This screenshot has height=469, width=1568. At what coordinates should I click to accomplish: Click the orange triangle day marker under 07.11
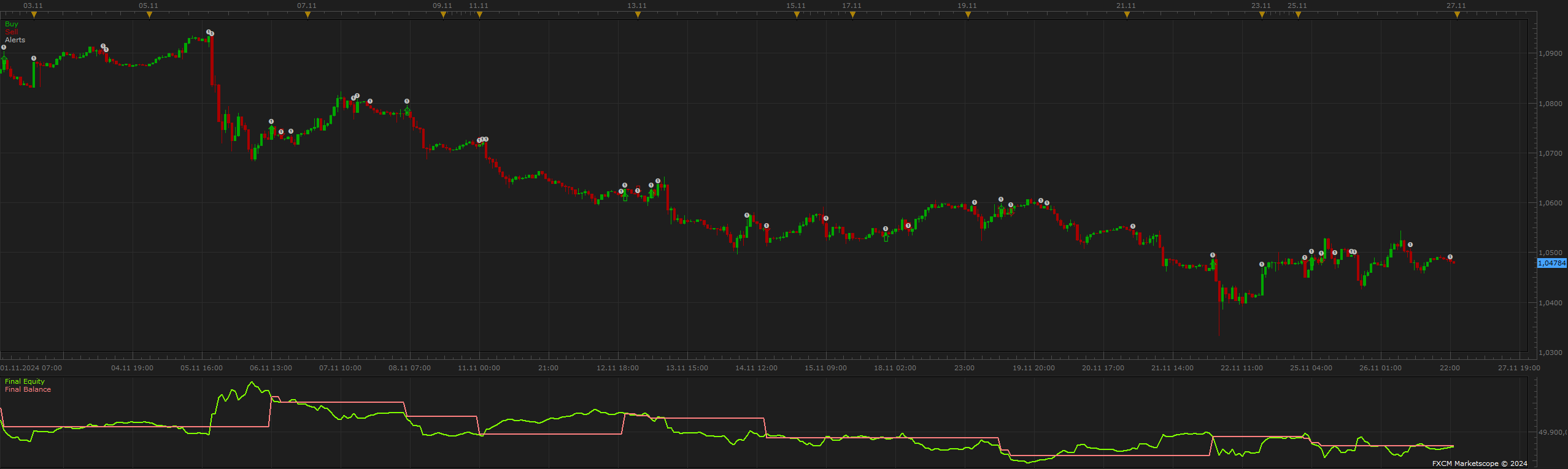307,15
